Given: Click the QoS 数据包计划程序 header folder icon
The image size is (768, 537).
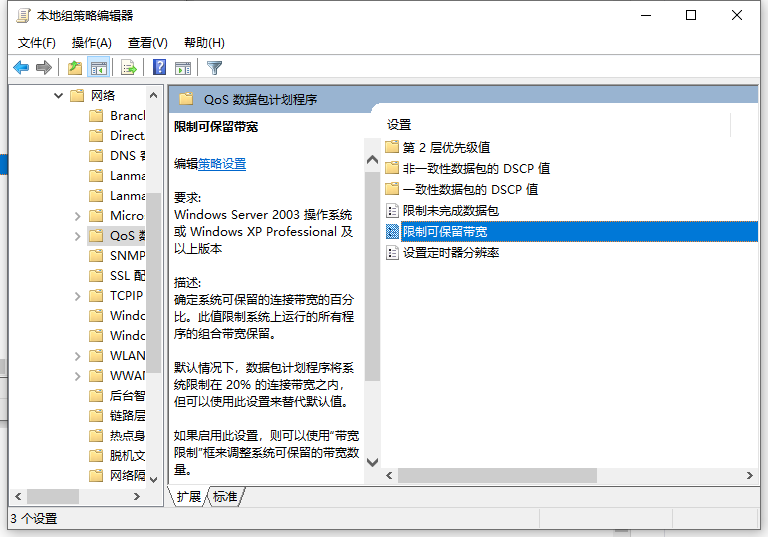Looking at the screenshot, I should coord(186,99).
